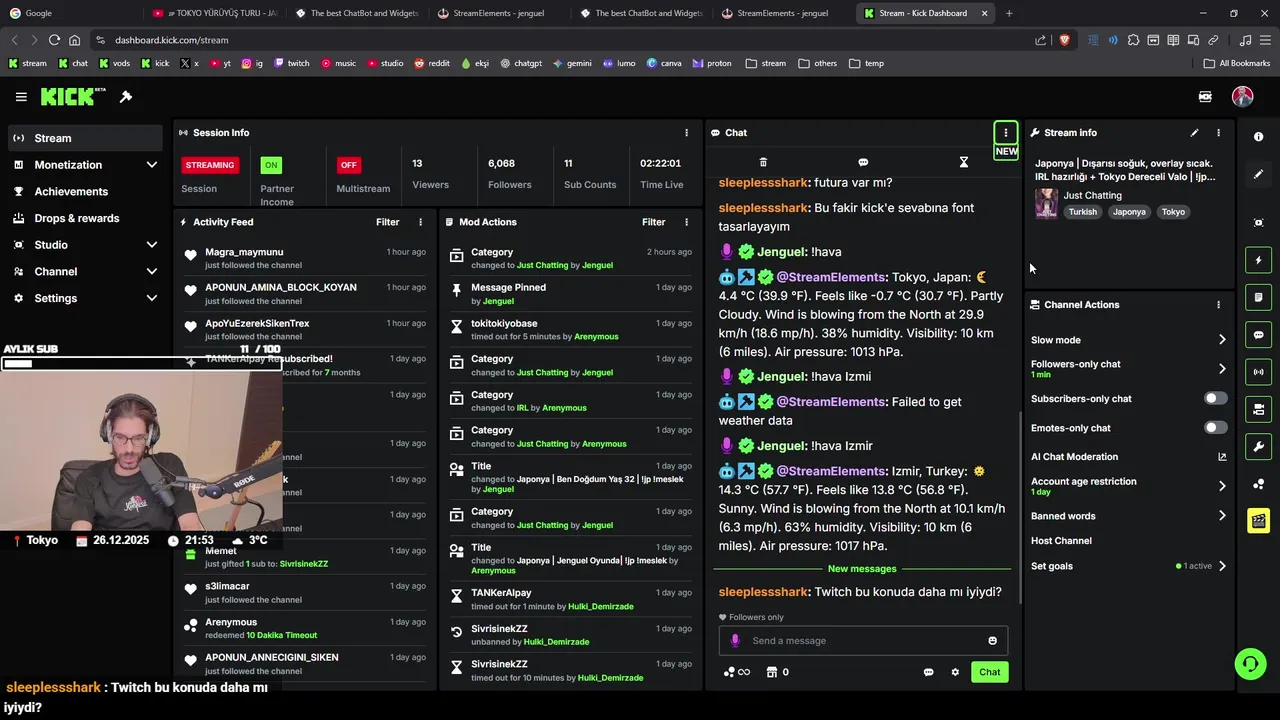Open the hamburger menu beside the Kick logo

click(21, 97)
